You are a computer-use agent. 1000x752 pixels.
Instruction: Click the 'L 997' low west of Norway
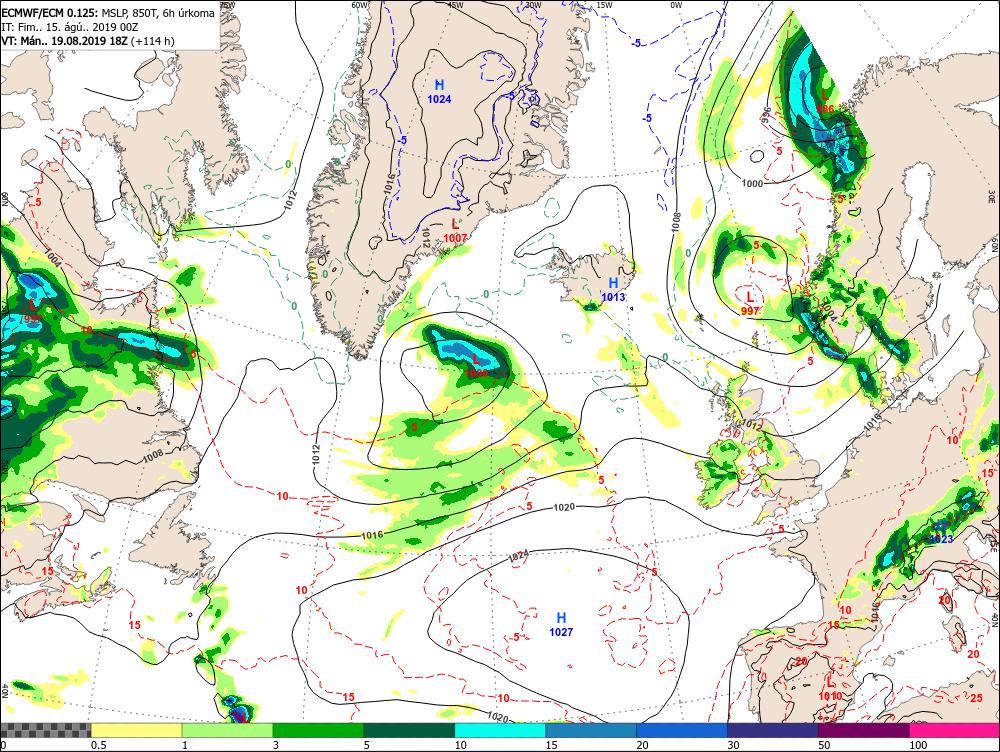coord(750,303)
